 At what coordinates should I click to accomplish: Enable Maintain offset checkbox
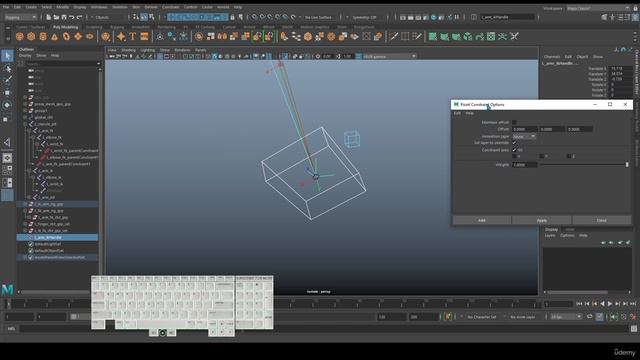point(514,122)
